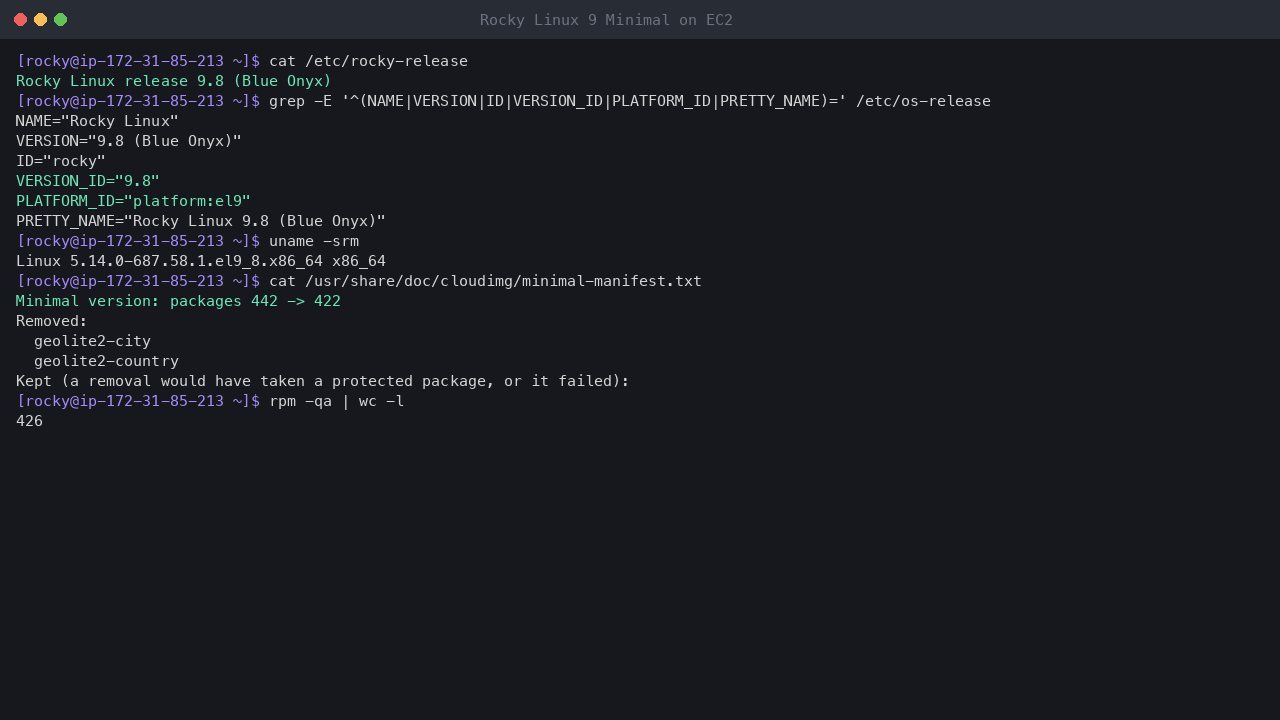Click the 'Kept (a removal would have taken...' line
Viewport: 1280px width, 720px height.
[x=323, y=381]
